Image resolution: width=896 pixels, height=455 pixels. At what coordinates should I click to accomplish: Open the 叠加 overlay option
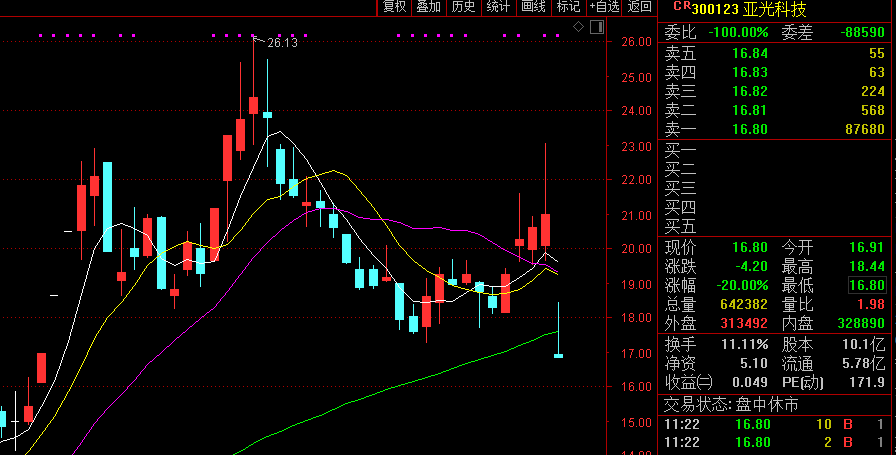coord(429,7)
